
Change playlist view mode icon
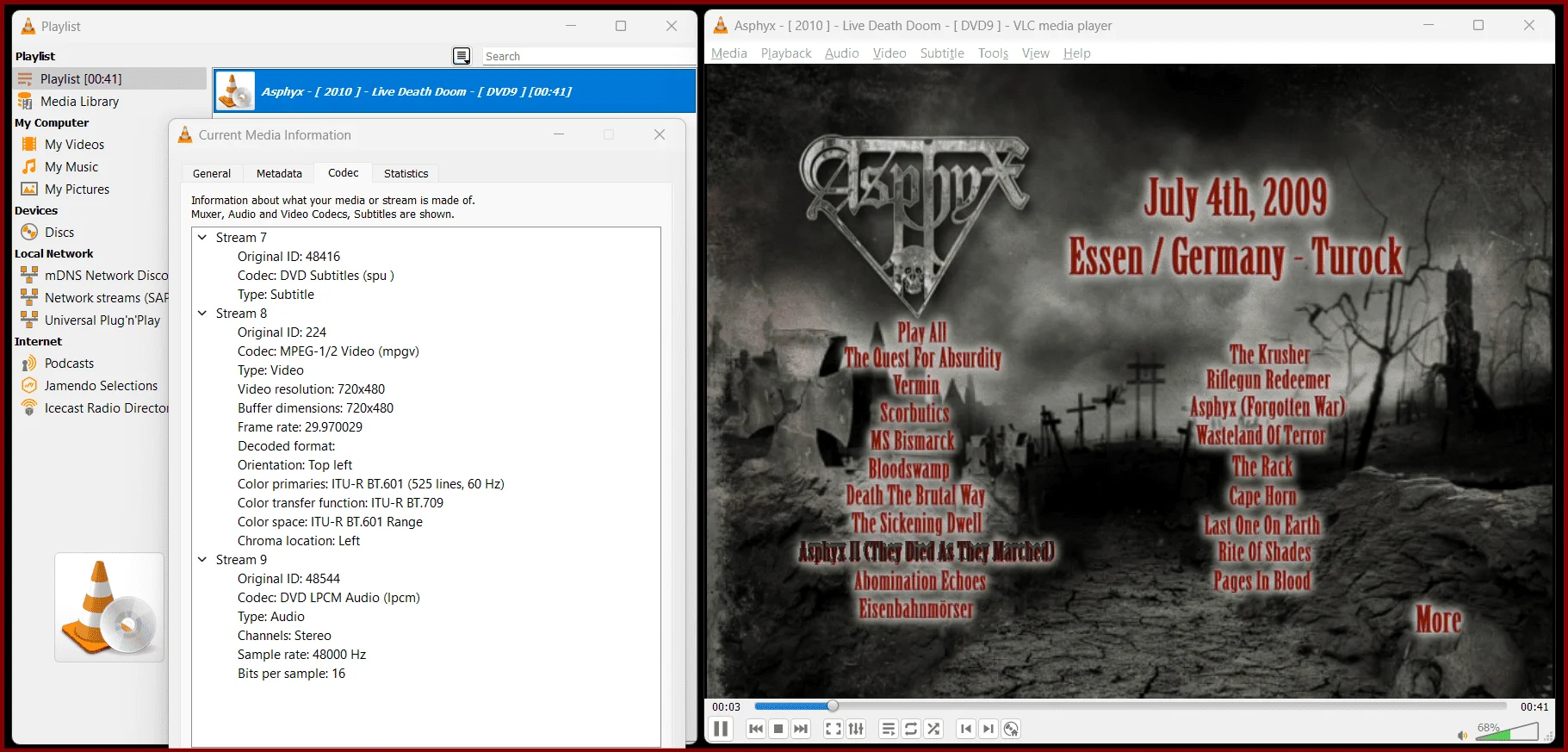pos(462,56)
